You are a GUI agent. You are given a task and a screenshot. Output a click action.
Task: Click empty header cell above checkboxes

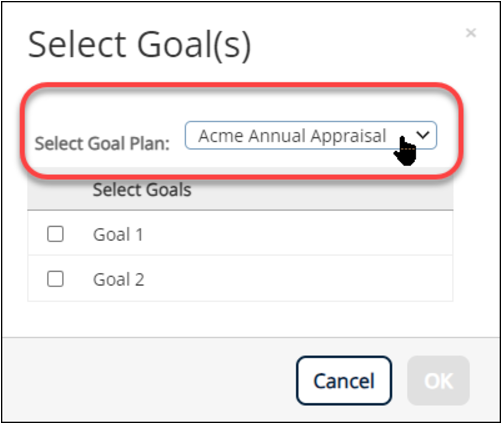(x=55, y=190)
